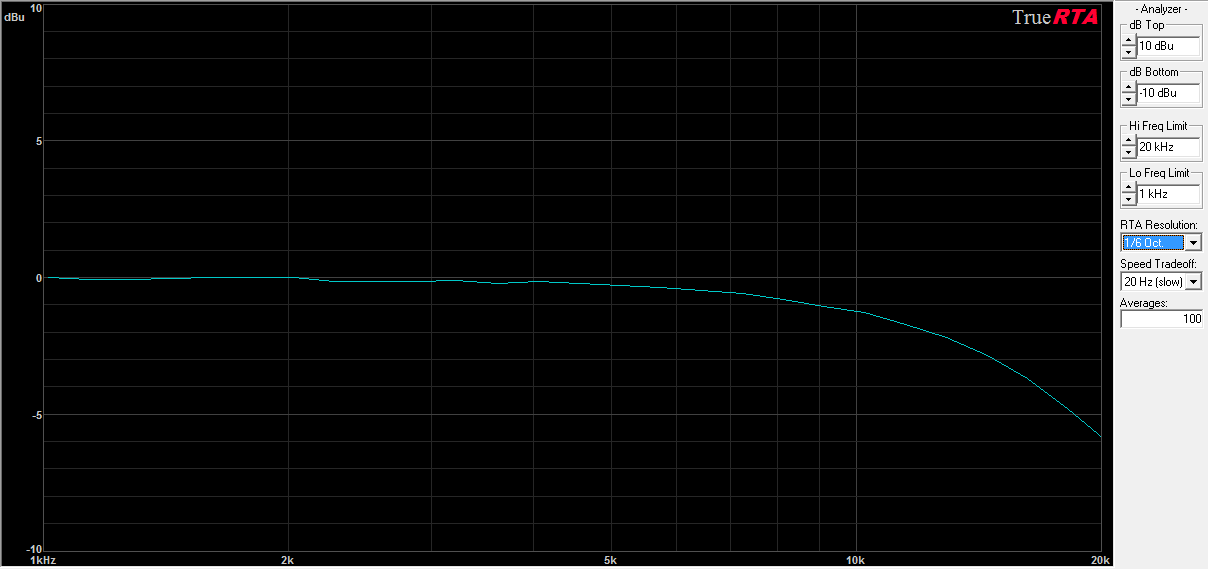The width and height of the screenshot is (1209, 569).
Task: Open the Speed Tradeoff dropdown
Action: (x=1193, y=282)
